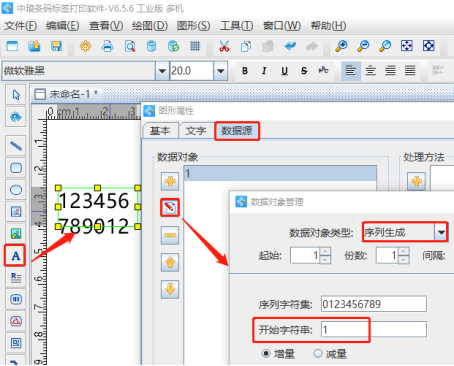Click the last view toolbar icon
This screenshot has height=366, width=454.
pyautogui.click(x=429, y=46)
